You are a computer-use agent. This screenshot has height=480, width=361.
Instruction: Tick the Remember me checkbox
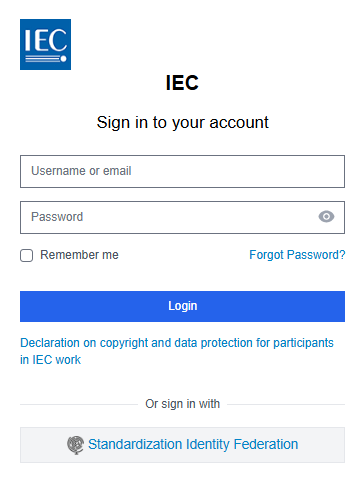(26, 255)
